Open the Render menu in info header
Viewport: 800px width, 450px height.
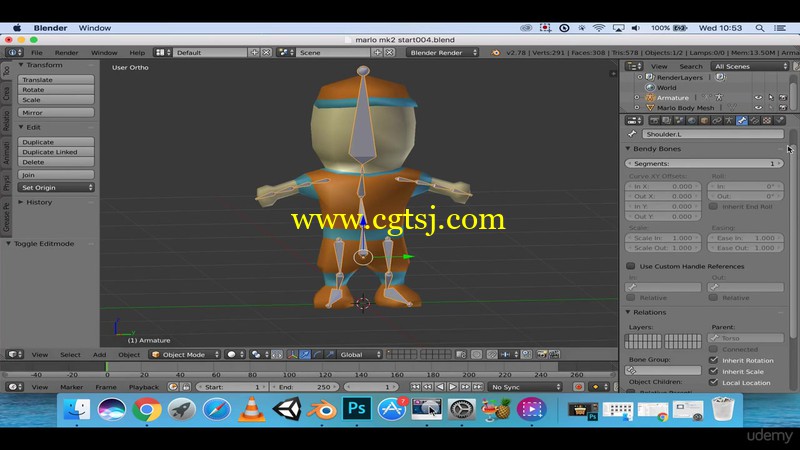pyautogui.click(x=66, y=53)
